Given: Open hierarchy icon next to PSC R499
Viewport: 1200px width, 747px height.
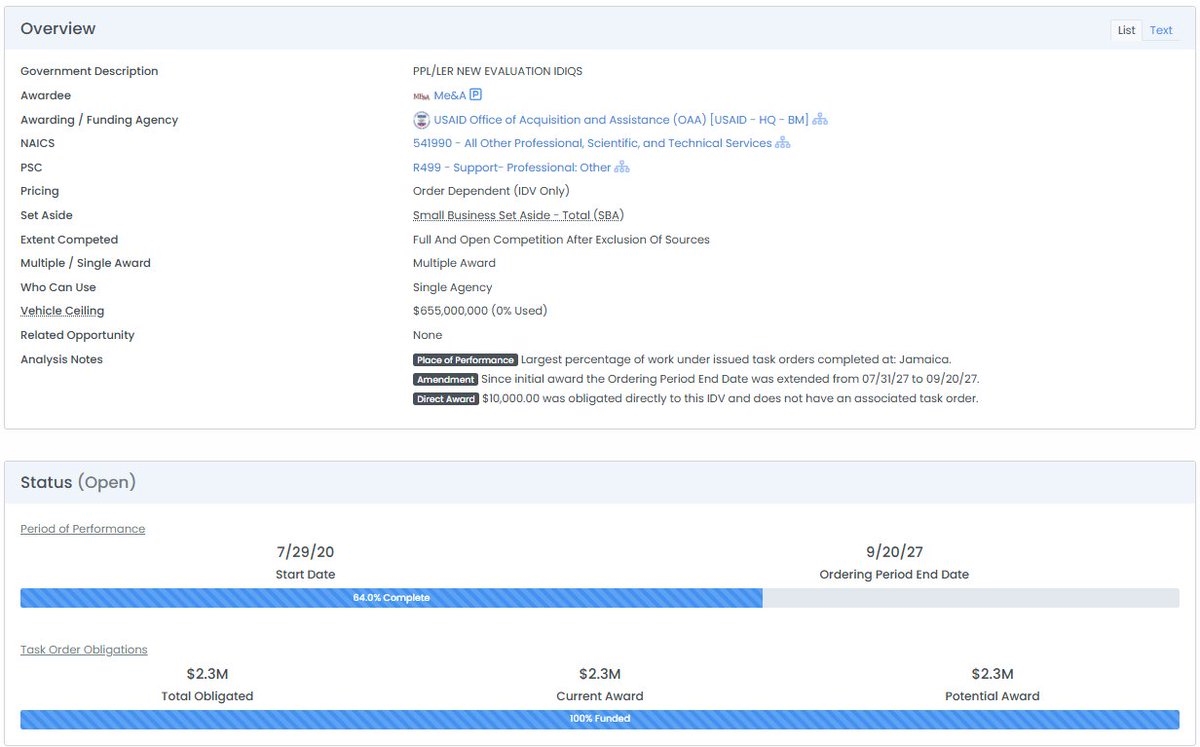Looking at the screenshot, I should coord(622,168).
